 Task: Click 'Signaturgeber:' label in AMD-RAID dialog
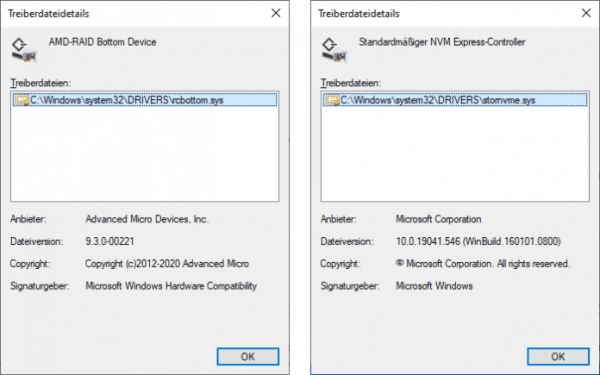(40, 286)
